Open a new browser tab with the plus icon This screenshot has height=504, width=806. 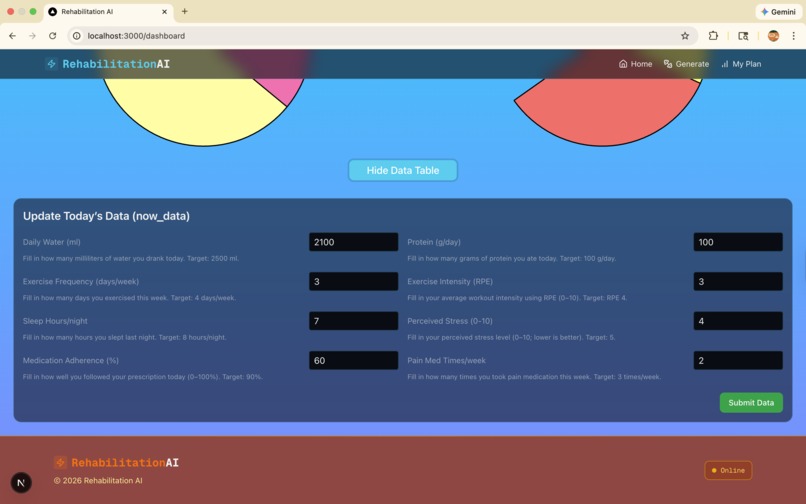pos(185,11)
